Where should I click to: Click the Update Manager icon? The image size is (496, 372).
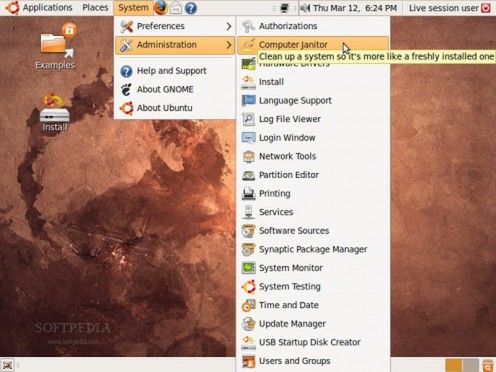tap(248, 324)
